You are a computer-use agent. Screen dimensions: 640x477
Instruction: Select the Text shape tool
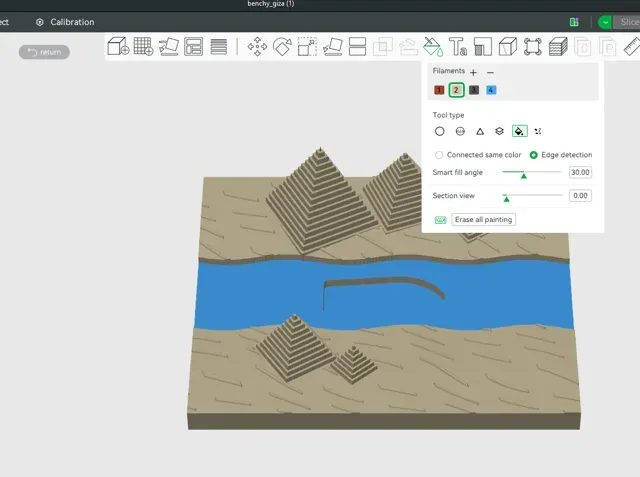(458, 47)
